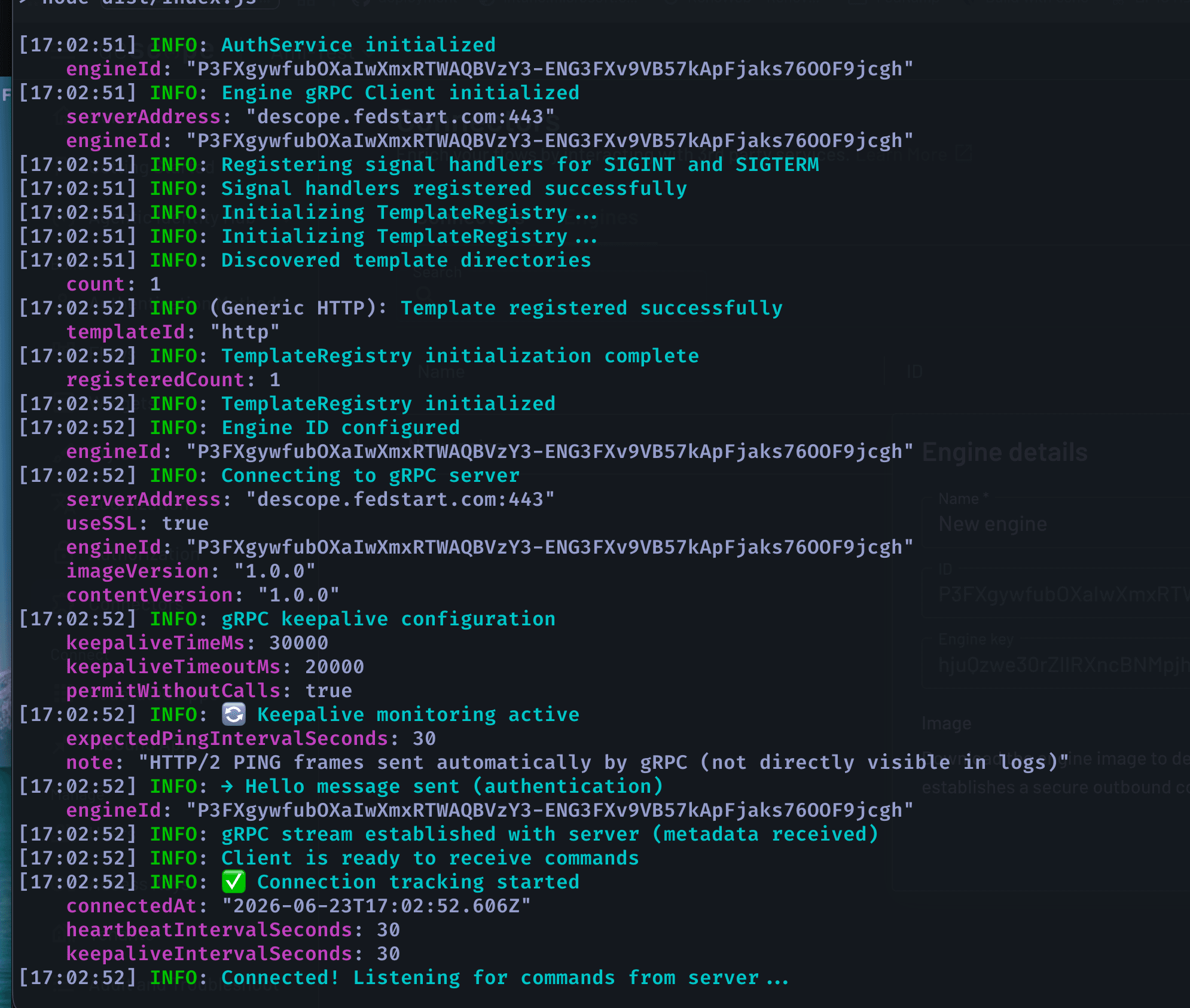Click the blue refresh emoji before Keepalive monitoring
This screenshot has height=1008, width=1190.
coord(233,714)
